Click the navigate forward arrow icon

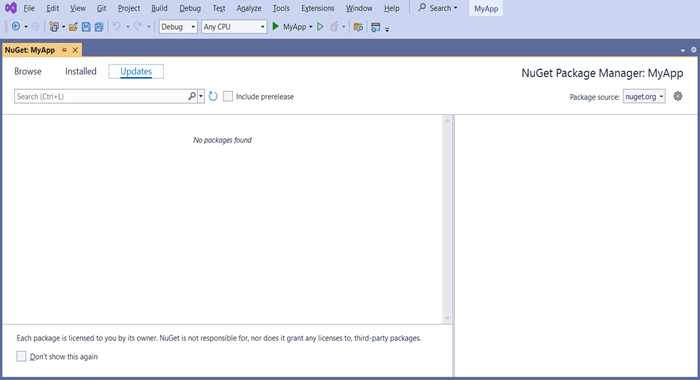[35, 27]
